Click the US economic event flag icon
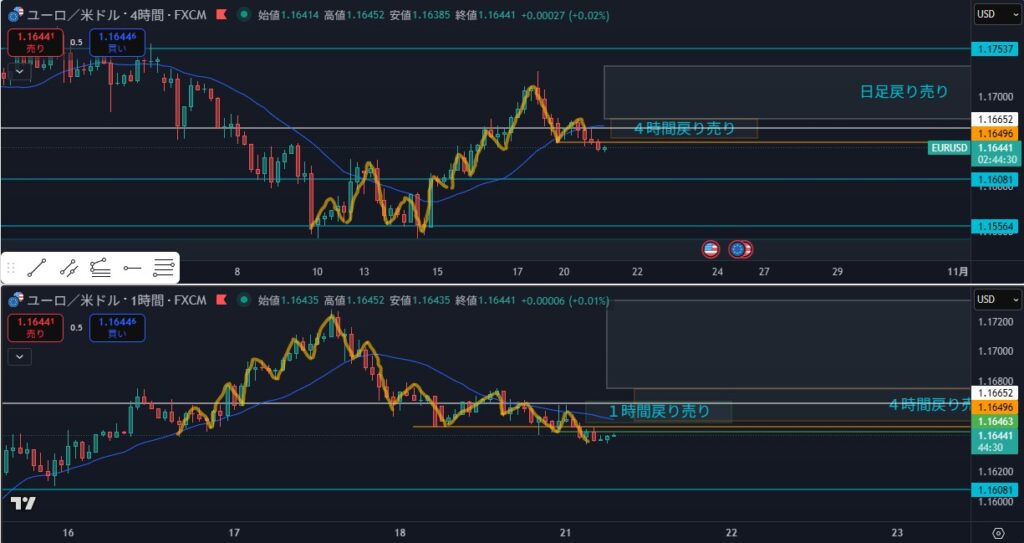 point(711,248)
